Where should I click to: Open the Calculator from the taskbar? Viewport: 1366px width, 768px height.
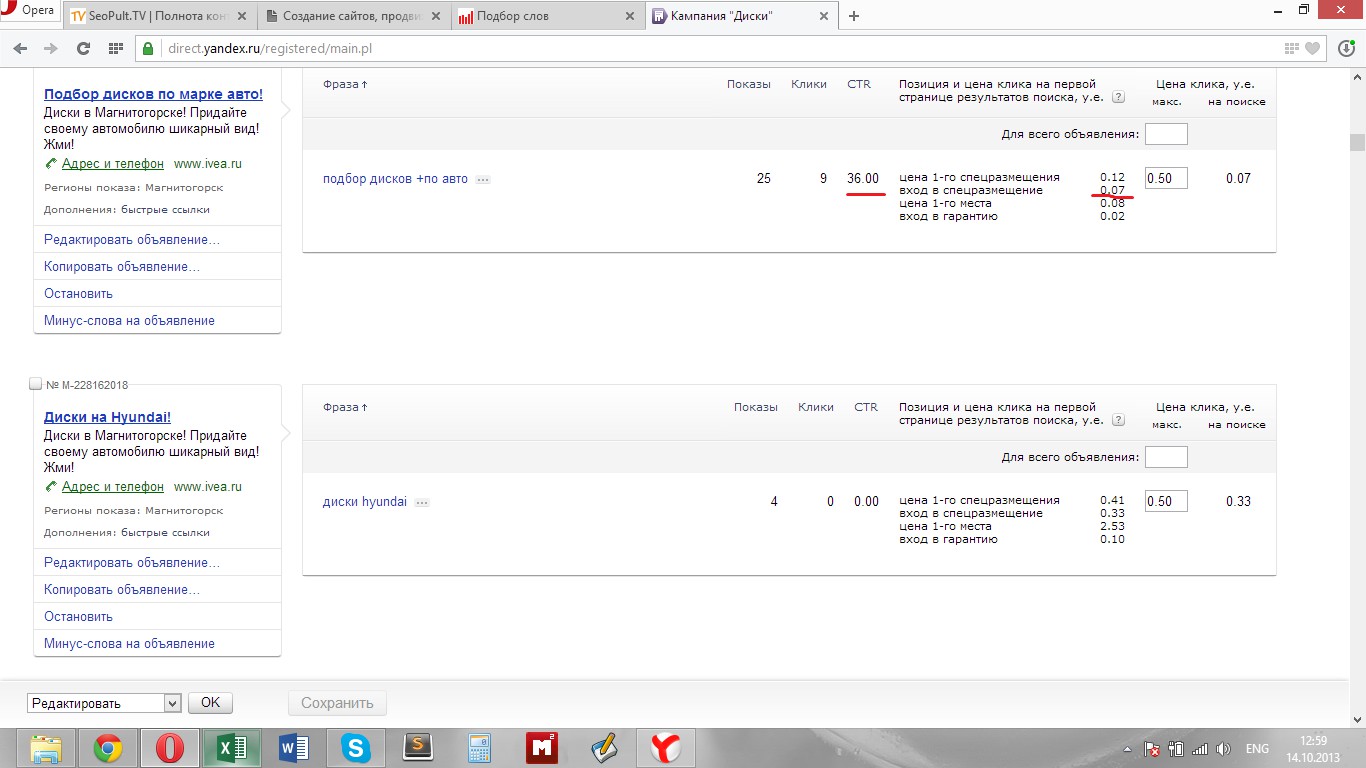(x=479, y=748)
